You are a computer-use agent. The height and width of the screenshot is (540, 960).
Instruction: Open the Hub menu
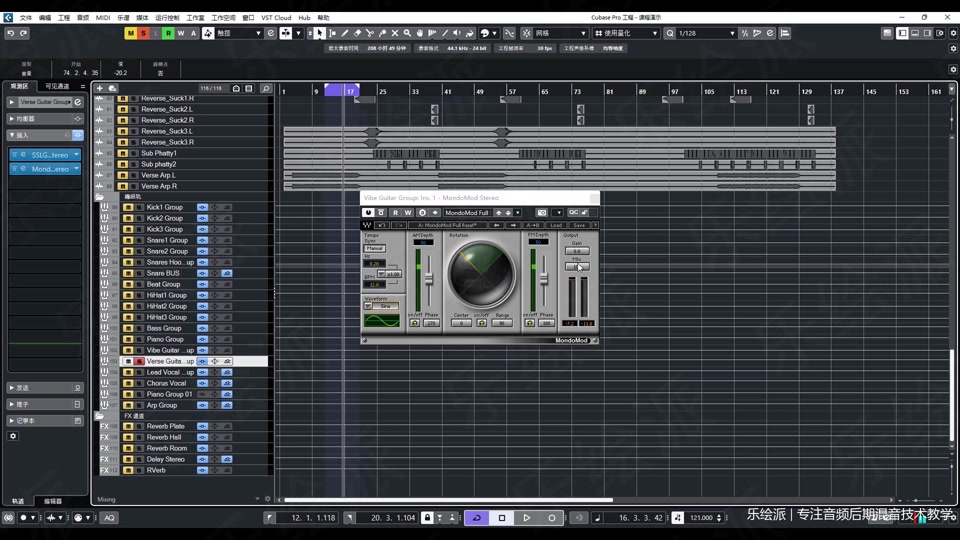304,18
